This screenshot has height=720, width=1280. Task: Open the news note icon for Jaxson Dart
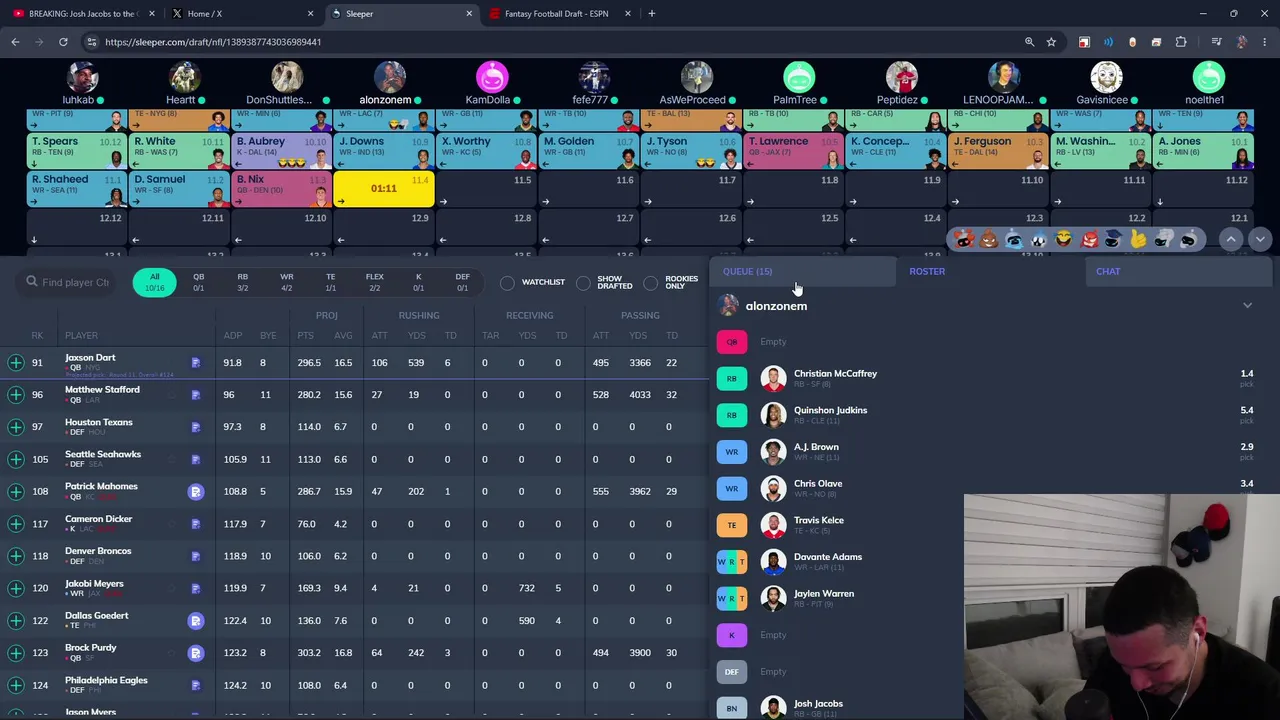point(196,362)
